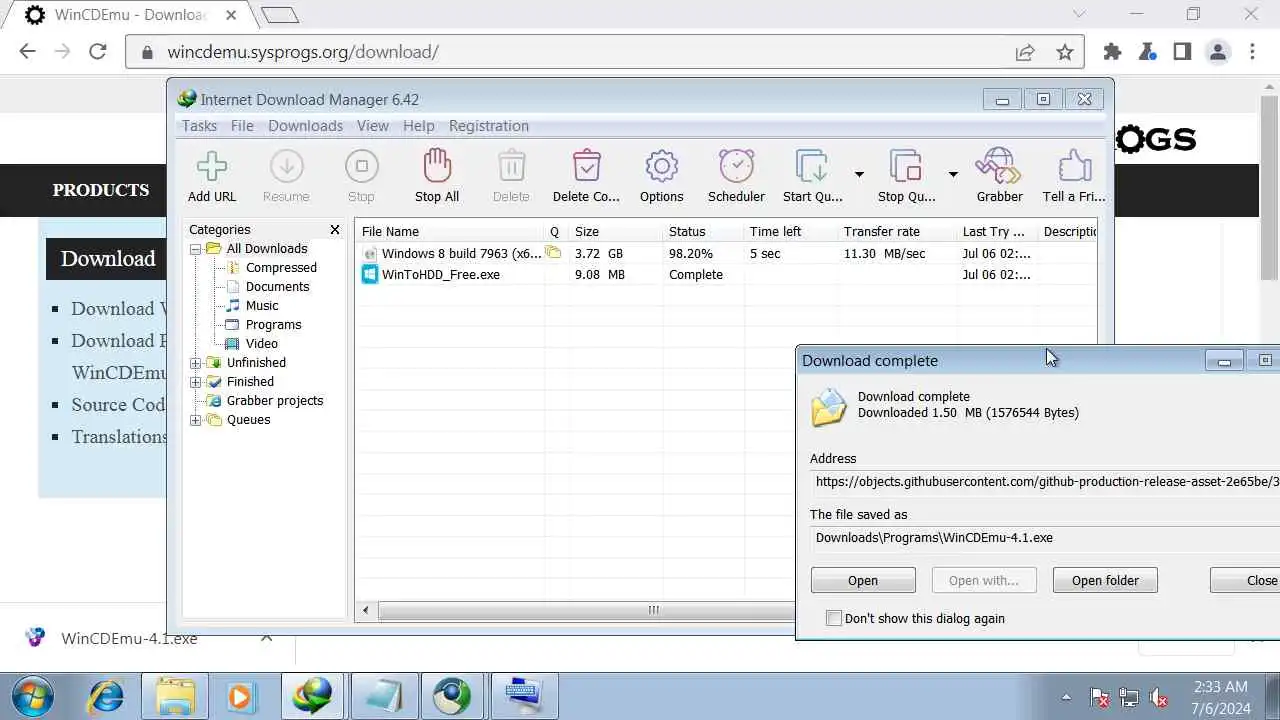Expand the WinCDEmu-4.1.exe download chevron
The height and width of the screenshot is (720, 1280).
[266, 637]
